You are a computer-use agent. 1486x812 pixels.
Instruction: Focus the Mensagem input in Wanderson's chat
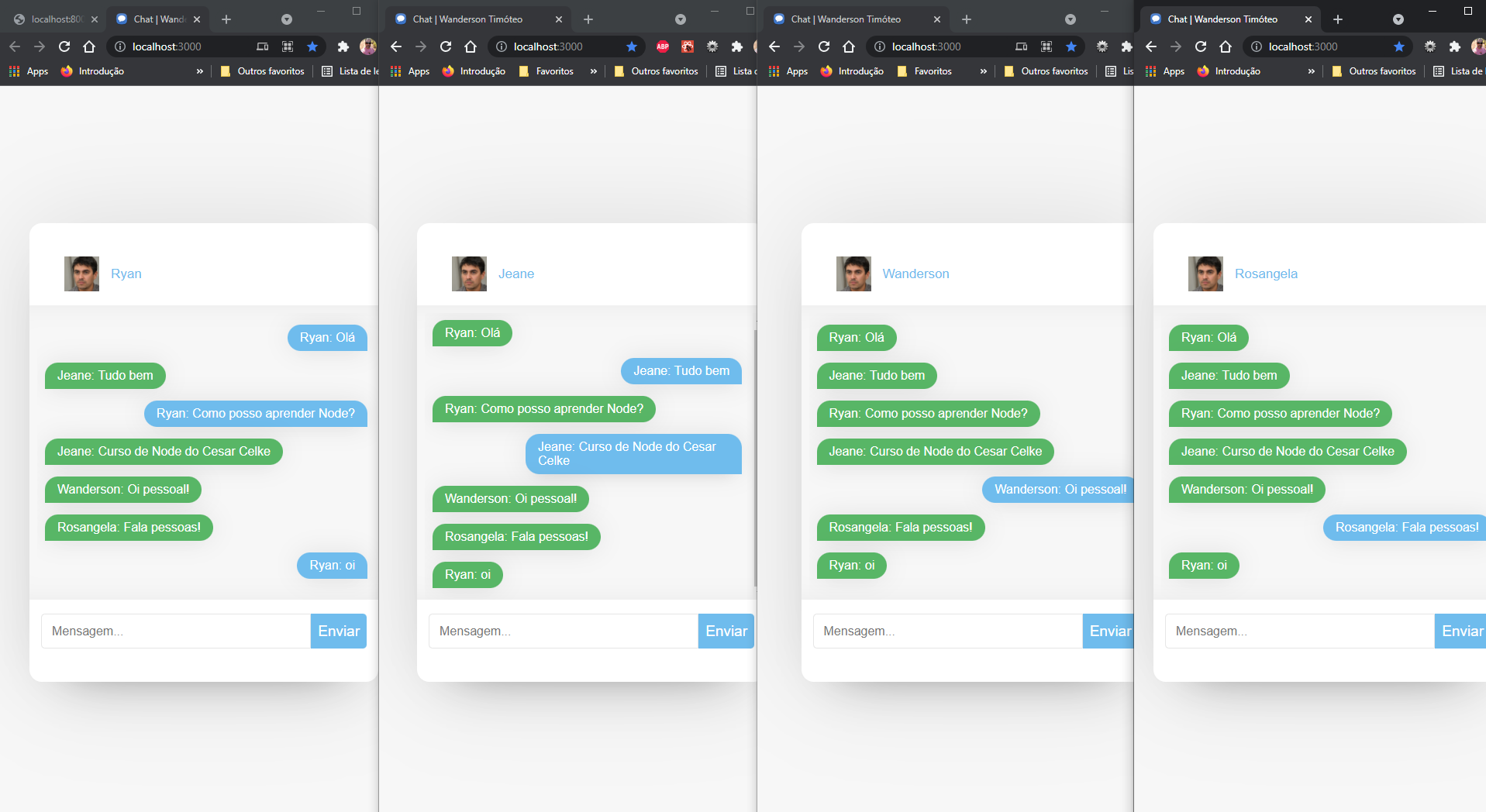947,631
